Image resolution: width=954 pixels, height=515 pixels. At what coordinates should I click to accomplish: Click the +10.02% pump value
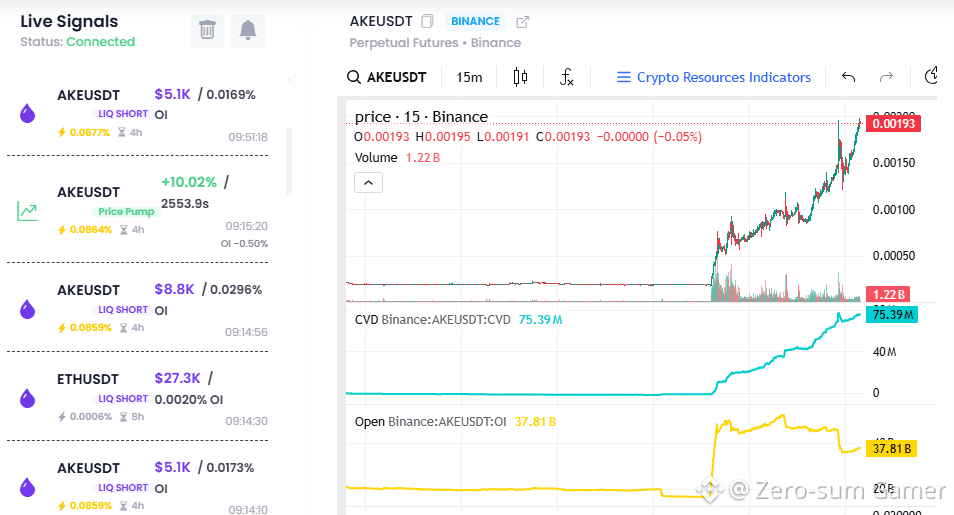tap(189, 182)
